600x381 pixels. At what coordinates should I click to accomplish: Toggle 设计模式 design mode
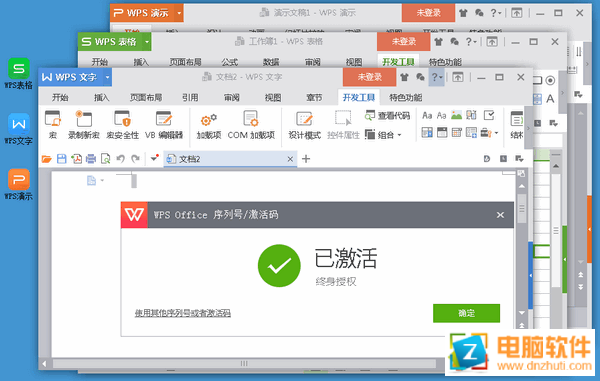[305, 125]
